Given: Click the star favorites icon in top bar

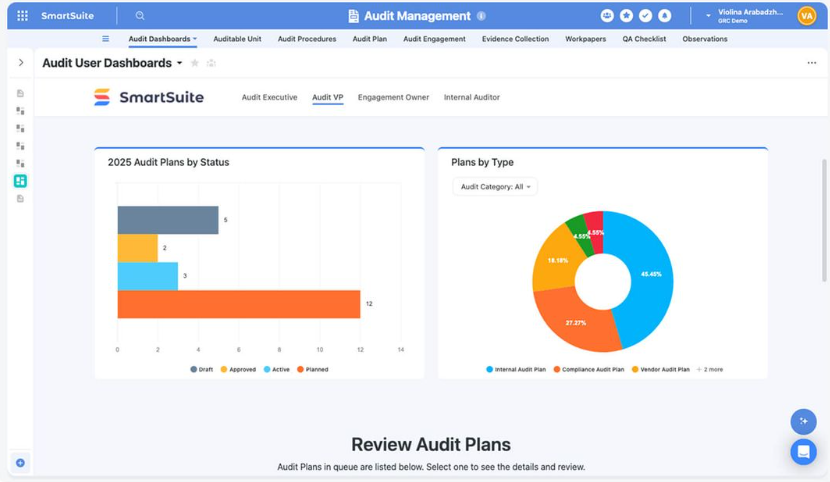Looking at the screenshot, I should 626,16.
